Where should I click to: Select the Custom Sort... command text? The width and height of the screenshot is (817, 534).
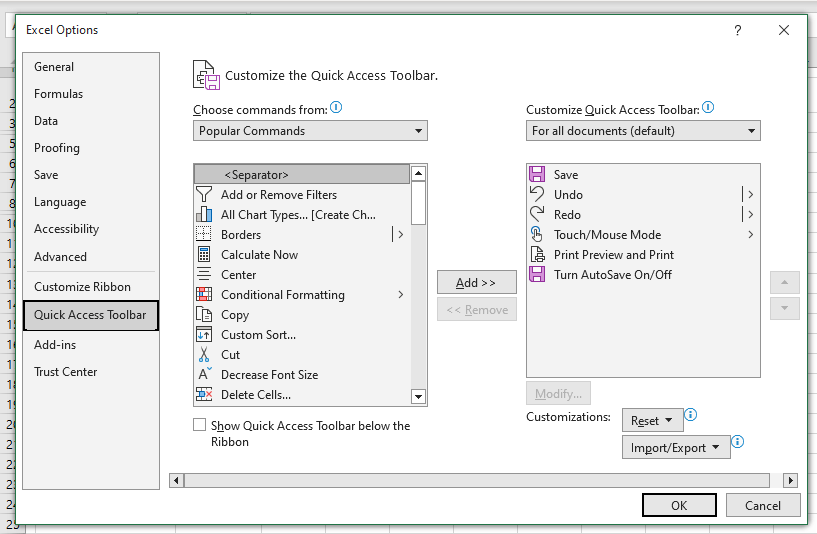click(258, 334)
